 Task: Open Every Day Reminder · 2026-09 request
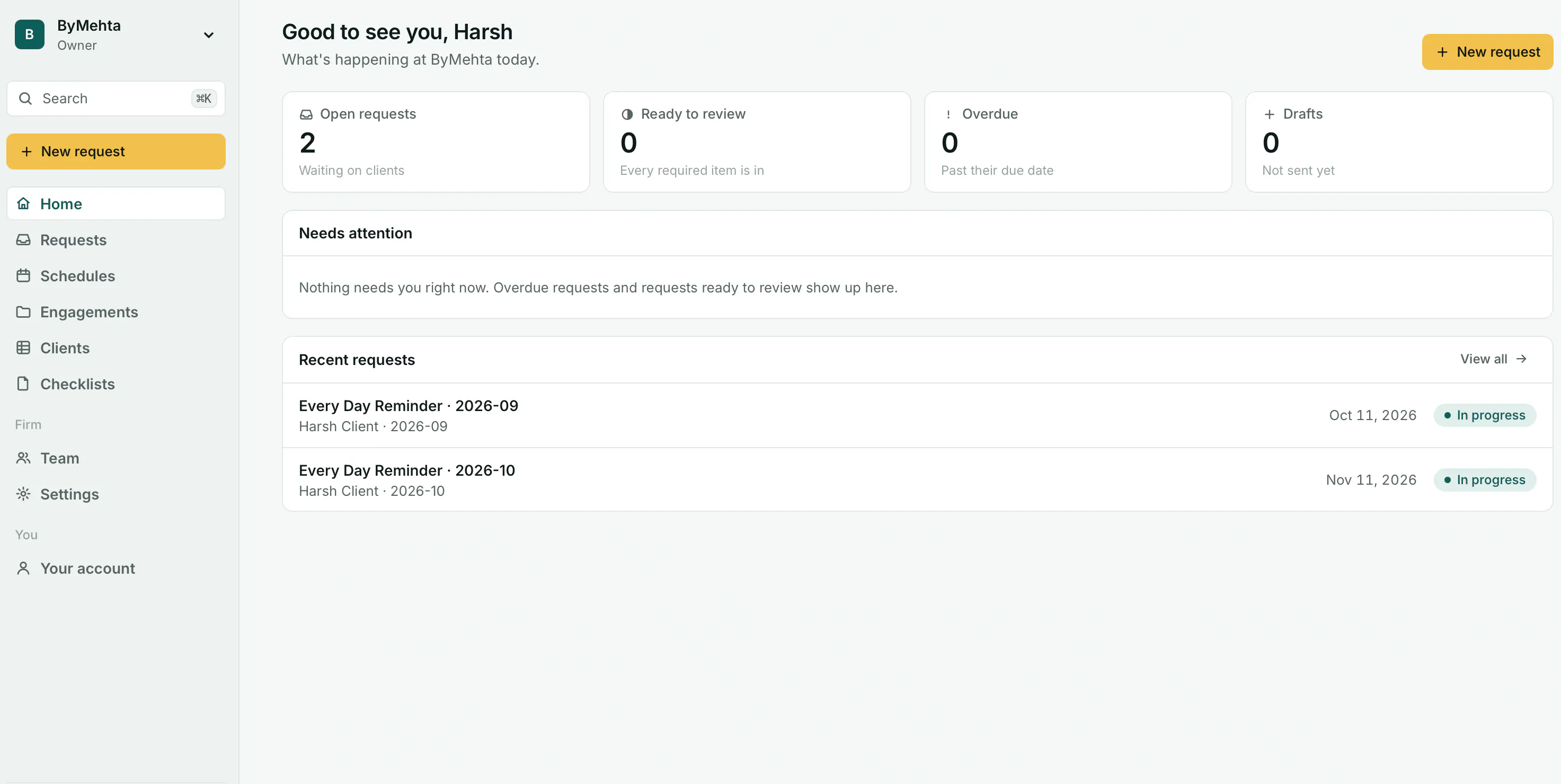[917, 416]
